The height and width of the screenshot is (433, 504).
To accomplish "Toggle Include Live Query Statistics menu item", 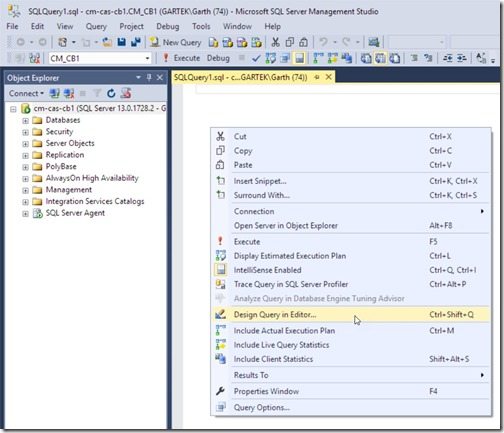I will point(351,345).
